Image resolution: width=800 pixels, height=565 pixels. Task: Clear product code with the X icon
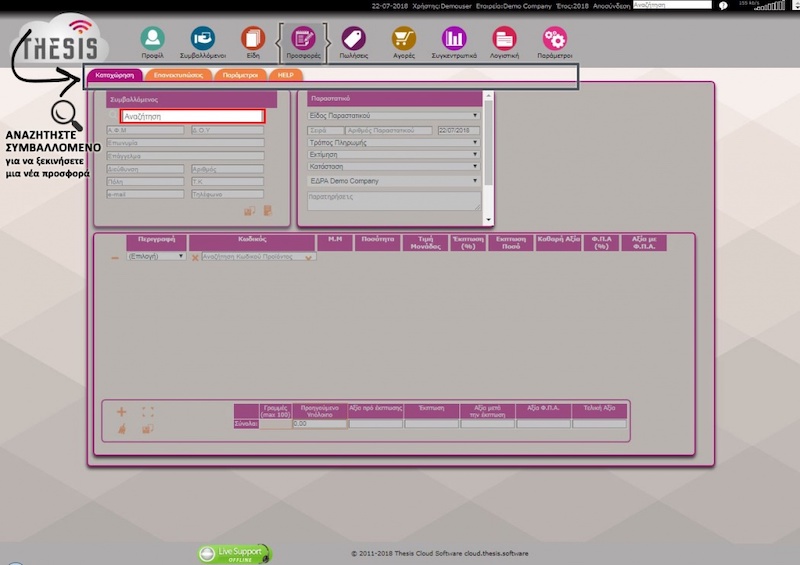tap(195, 257)
